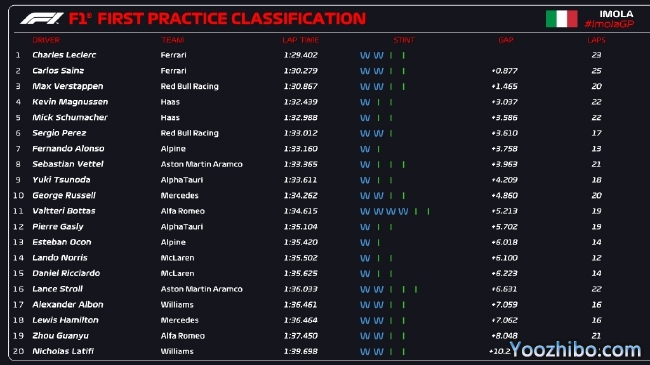Click Valtteri Bottas's wet tyre stint icons
This screenshot has width=650, height=365.
[x=384, y=212]
